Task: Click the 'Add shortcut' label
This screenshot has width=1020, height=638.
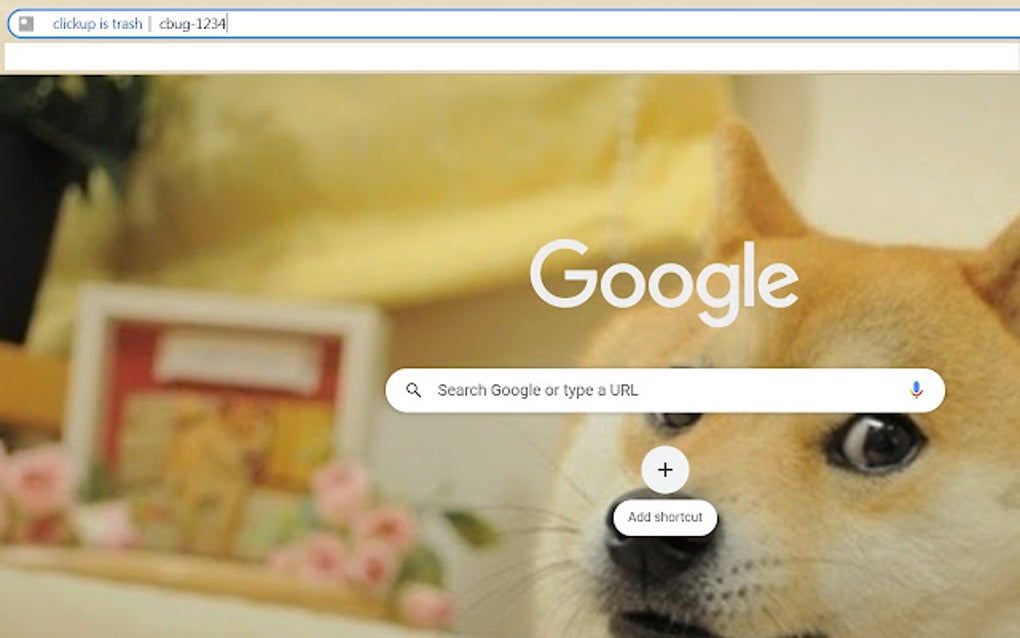Action: (x=665, y=517)
